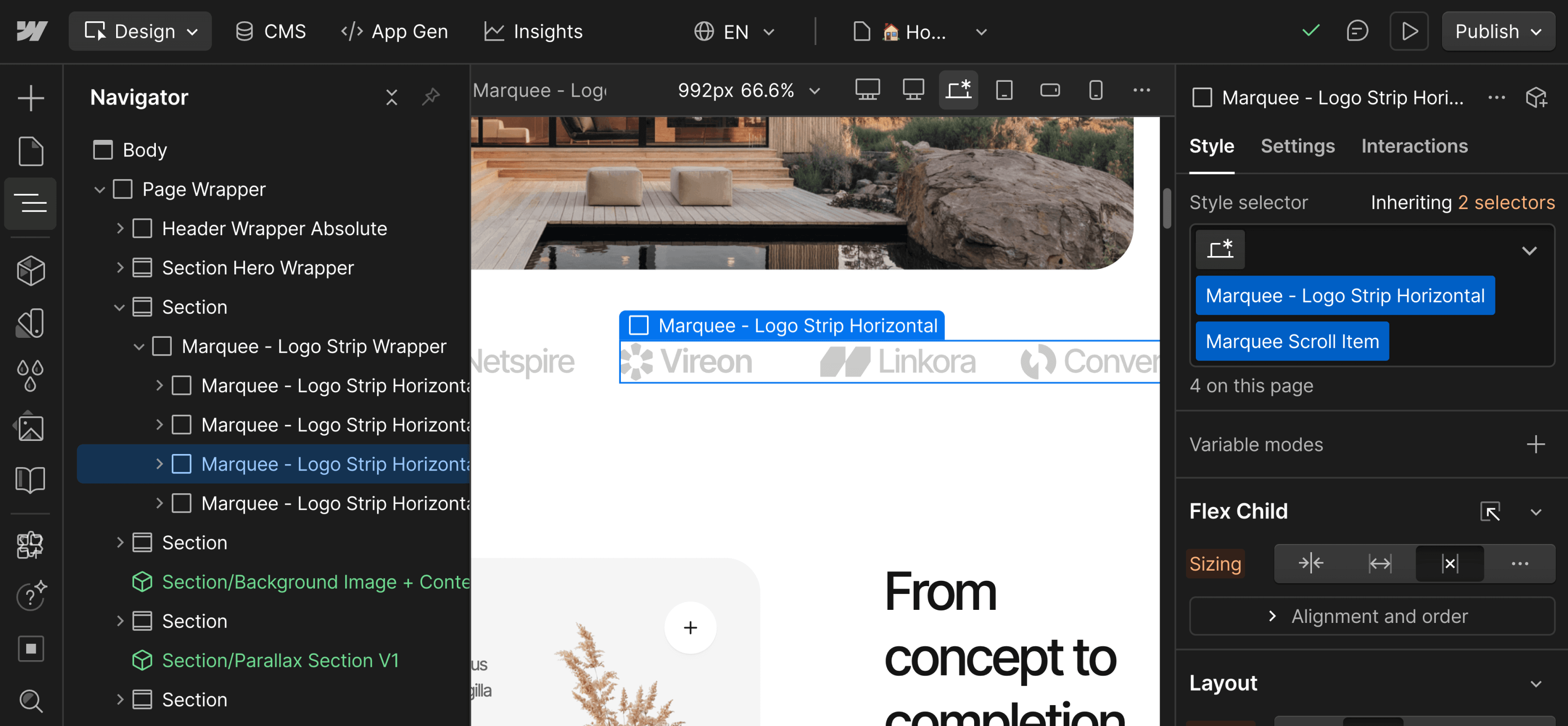This screenshot has height=726, width=1568.
Task: Switch to the Settings tab
Action: click(1297, 146)
